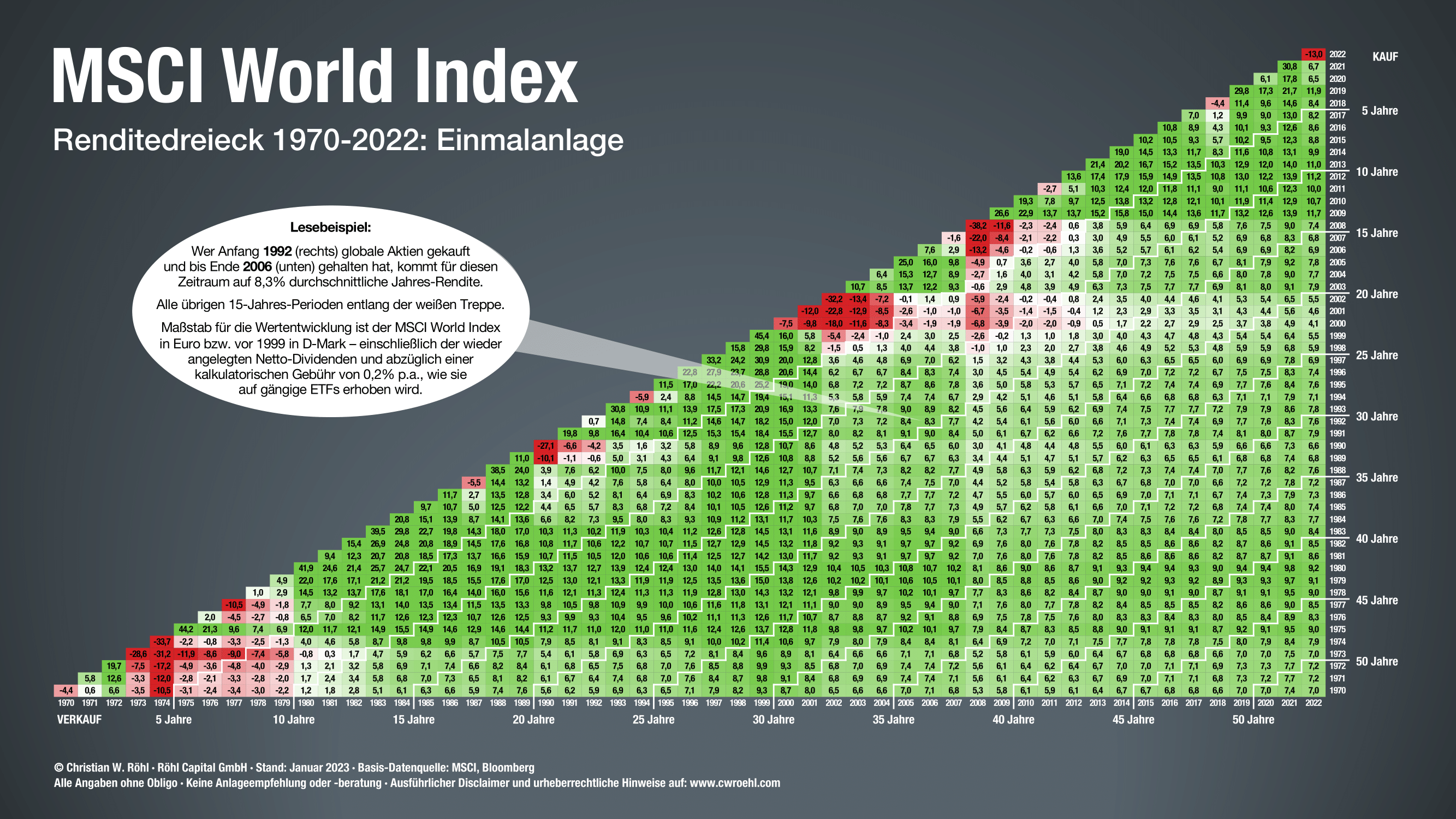The image size is (1456, 819).
Task: Click the green cell showing 45,4
Action: [x=762, y=336]
